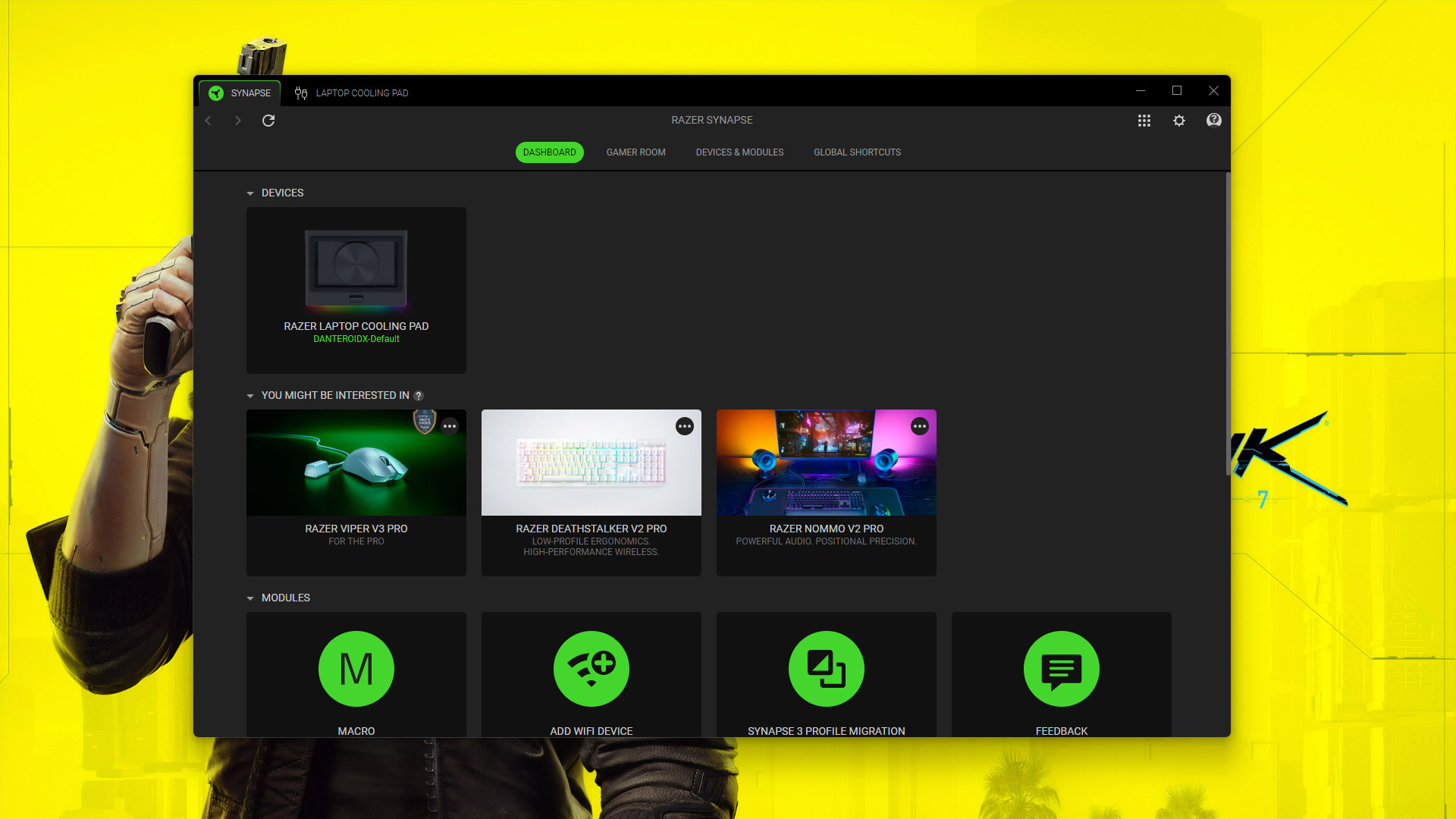
Task: Close the Razer Synapse window
Action: (x=1213, y=90)
